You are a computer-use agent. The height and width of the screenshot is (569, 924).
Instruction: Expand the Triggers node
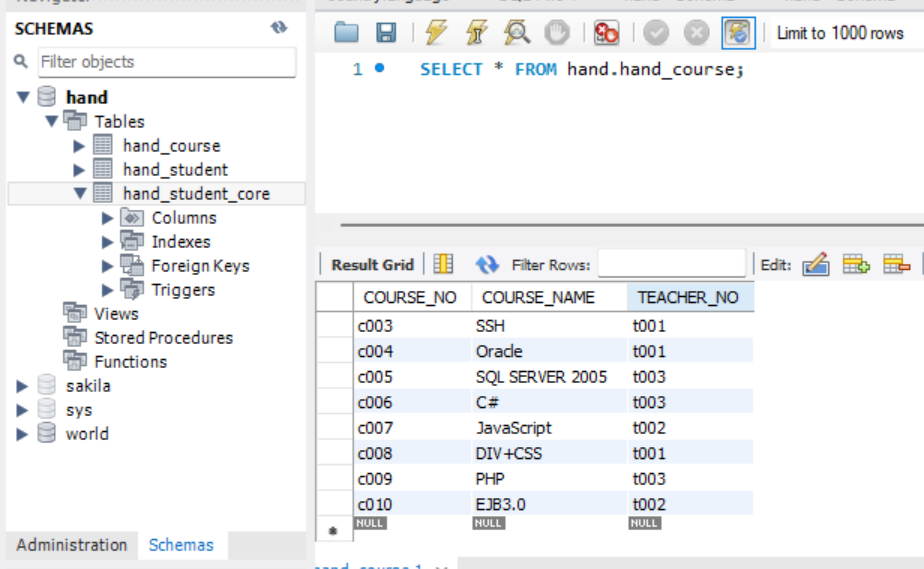(x=107, y=290)
